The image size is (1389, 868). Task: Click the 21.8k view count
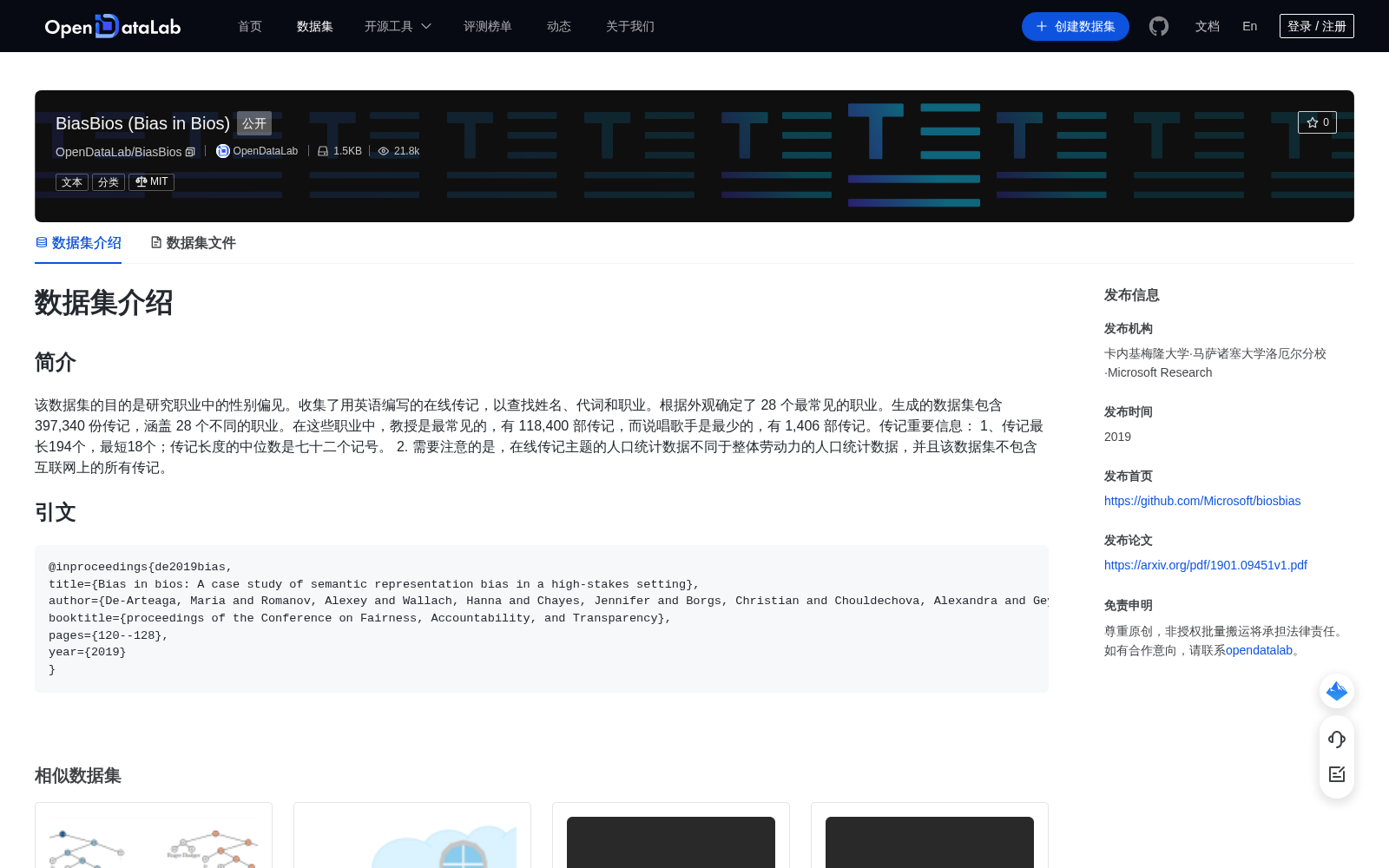tap(406, 151)
